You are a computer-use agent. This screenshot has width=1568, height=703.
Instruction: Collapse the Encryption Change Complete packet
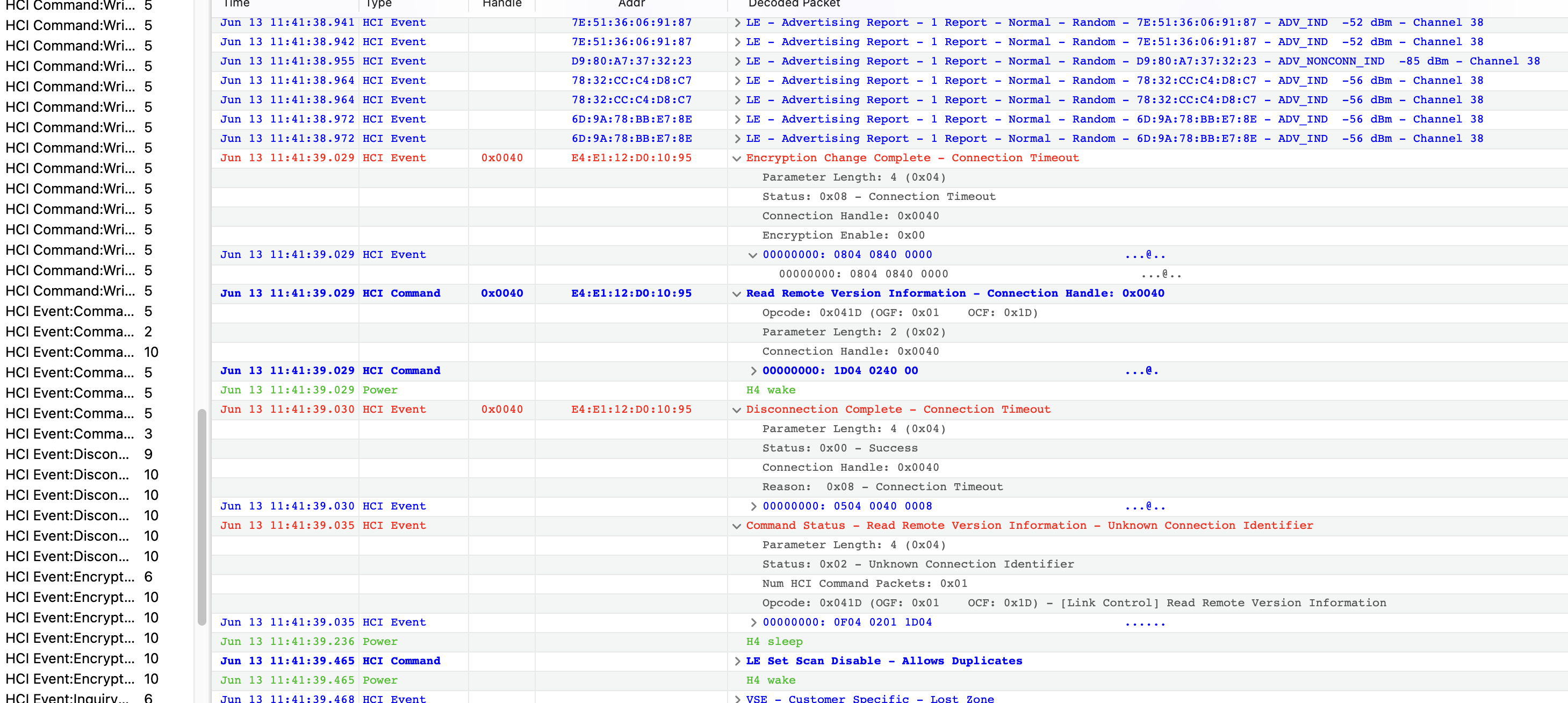(737, 158)
